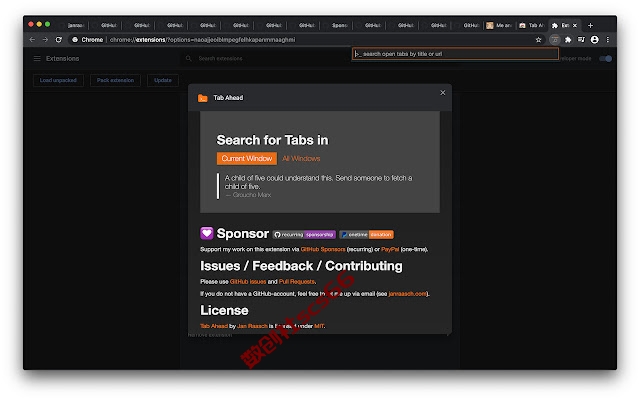Open the recurring sponsorship badge
Image resolution: width=640 pixels, height=400 pixels.
coord(304,235)
